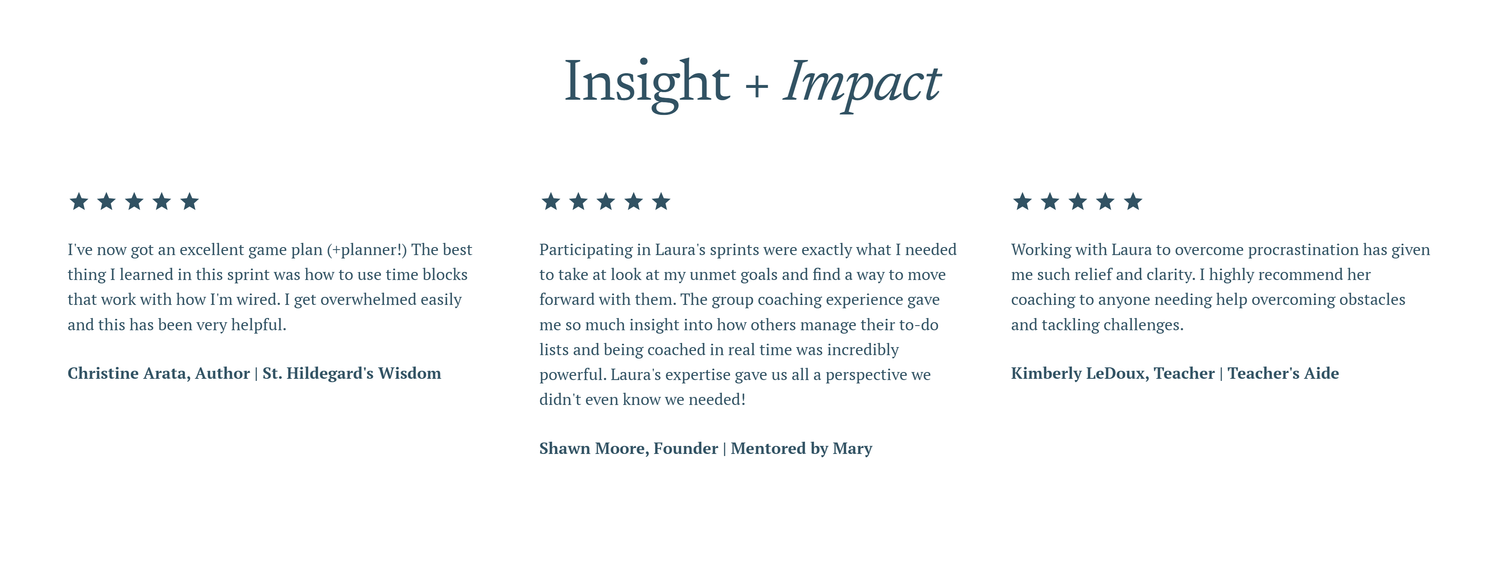Click "Kimberly LeDoux, Teacher" name text
Image resolution: width=1500 pixels, height=568 pixels.
coord(1113,374)
